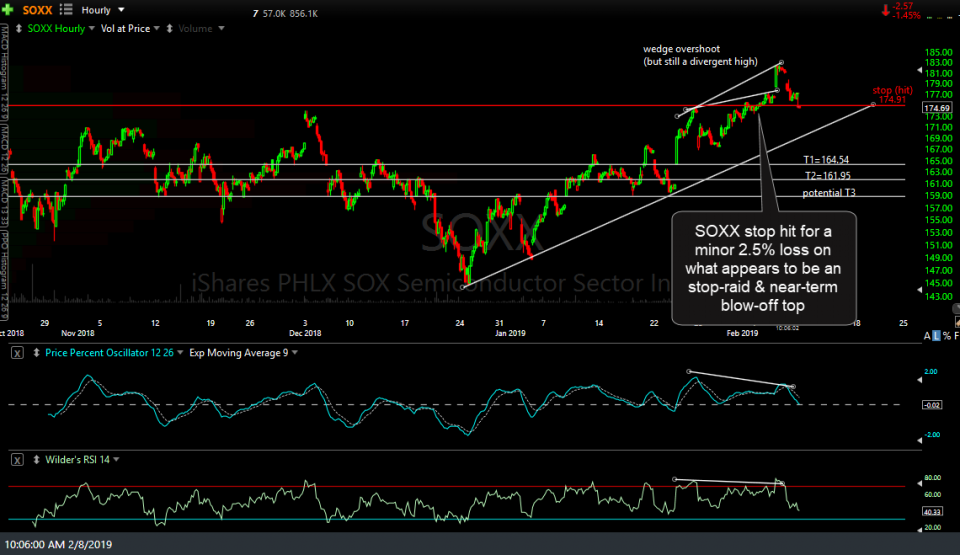Open the Wilder's RSI 14 dropdown
Viewport: 960px width, 555px height.
coord(116,459)
